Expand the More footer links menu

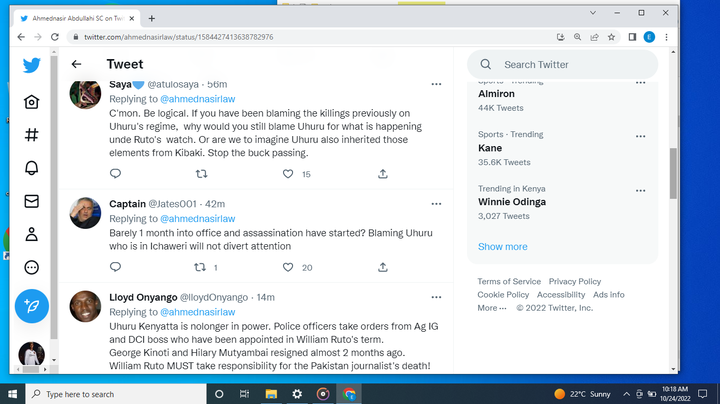tap(492, 308)
